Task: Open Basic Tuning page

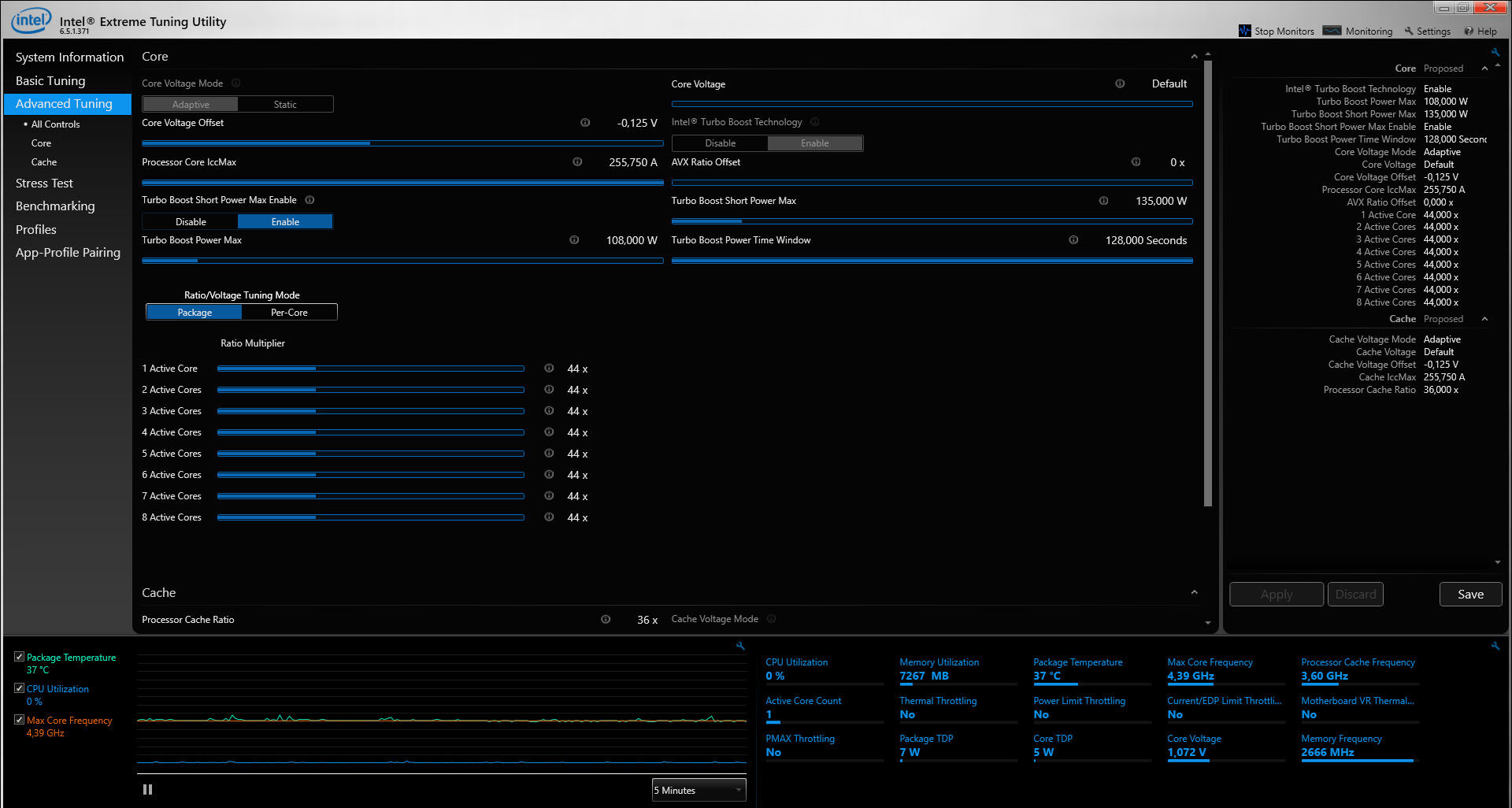Action: click(x=50, y=80)
